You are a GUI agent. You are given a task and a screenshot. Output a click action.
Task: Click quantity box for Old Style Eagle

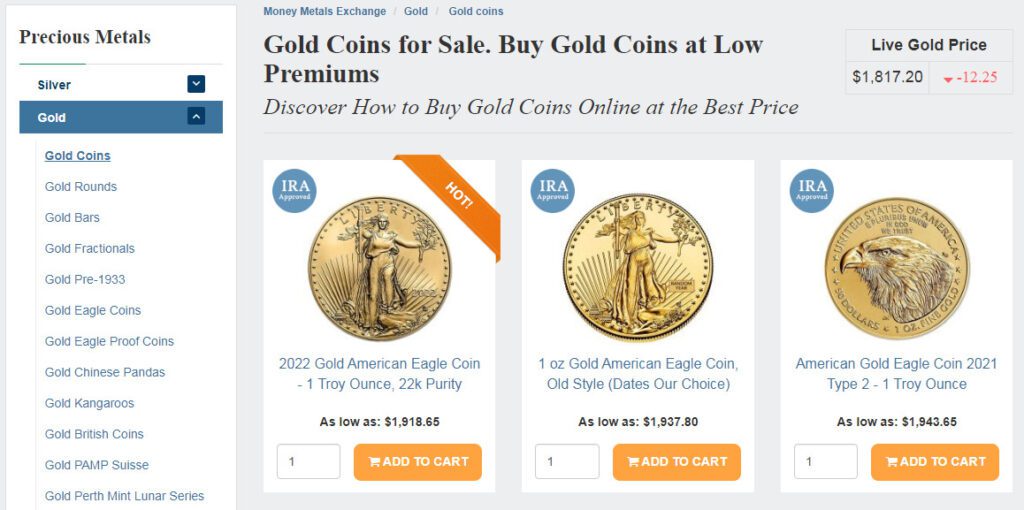[x=567, y=462]
